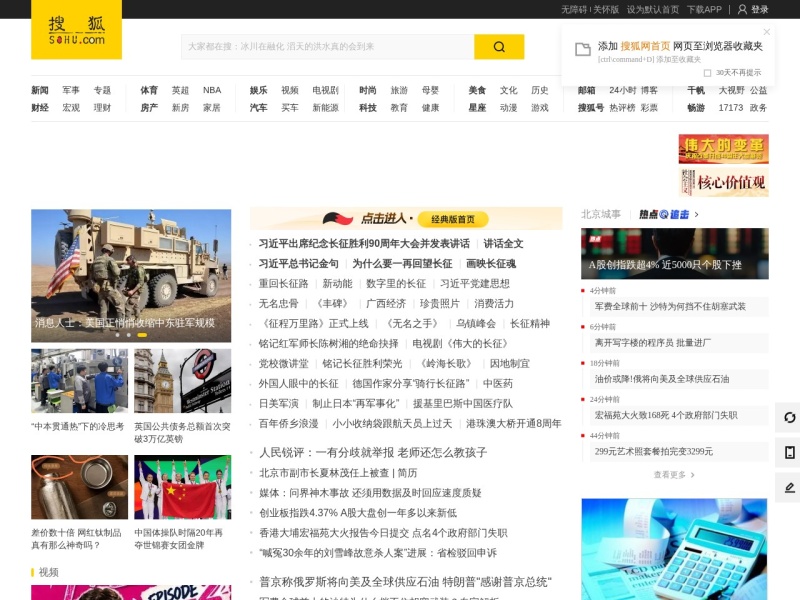
Task: Open the 经典版首页 button
Action: (x=453, y=219)
